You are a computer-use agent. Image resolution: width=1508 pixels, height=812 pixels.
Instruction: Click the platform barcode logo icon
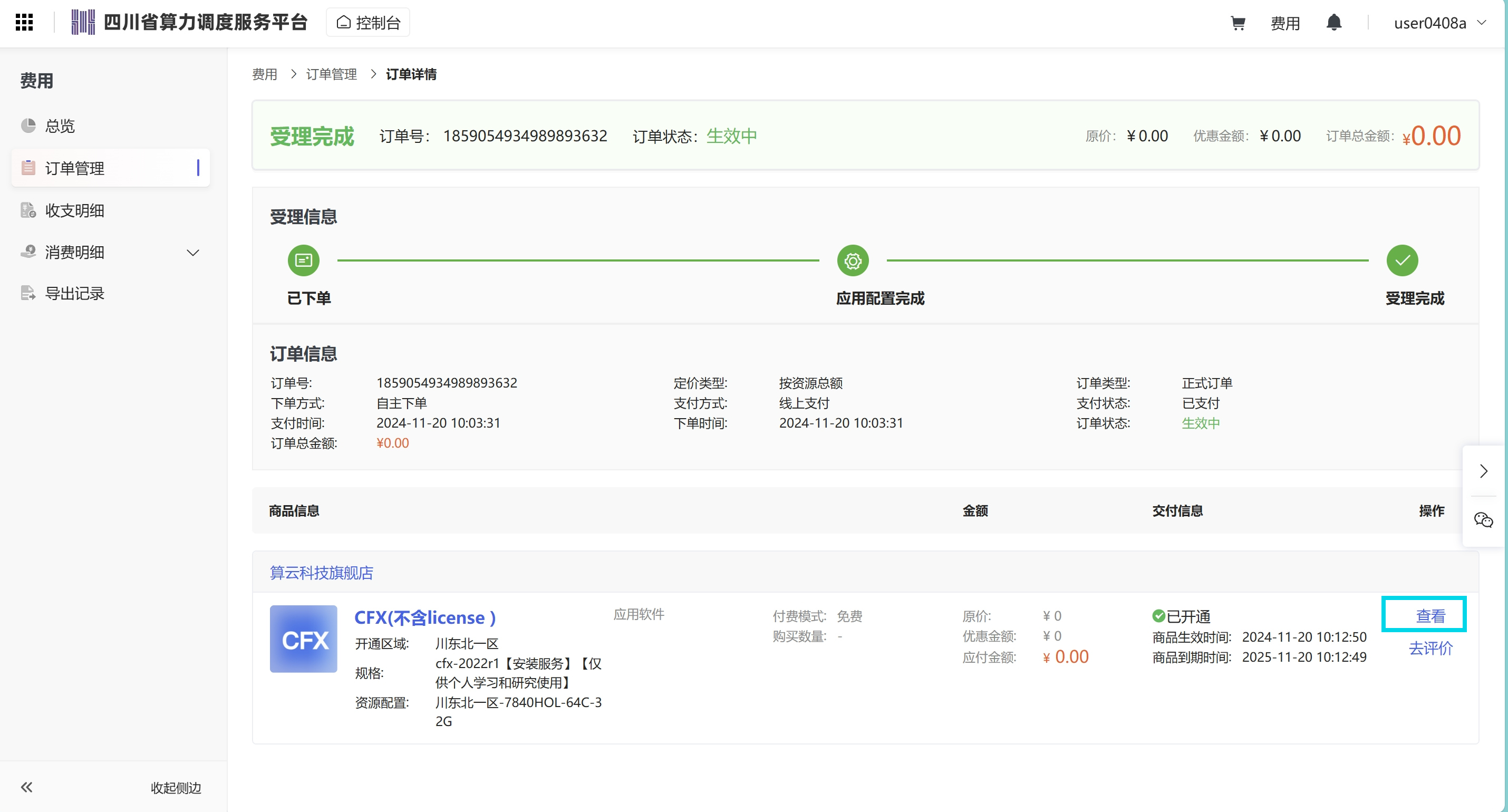point(83,22)
